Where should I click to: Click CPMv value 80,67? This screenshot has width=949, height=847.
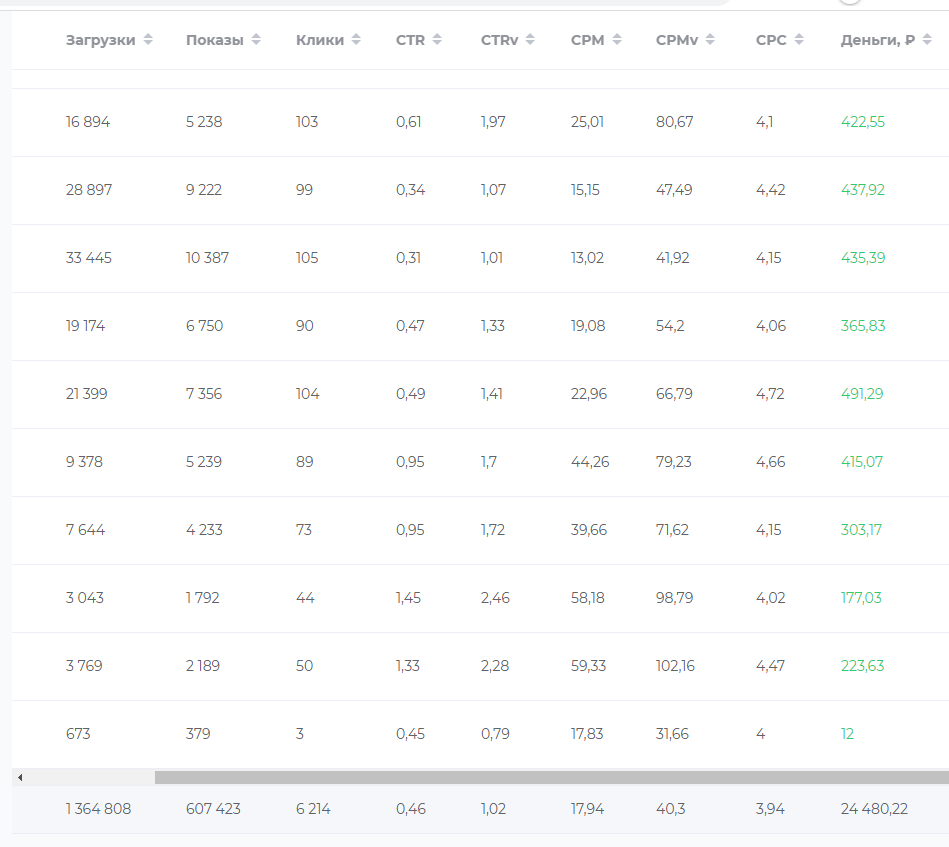[x=675, y=122]
